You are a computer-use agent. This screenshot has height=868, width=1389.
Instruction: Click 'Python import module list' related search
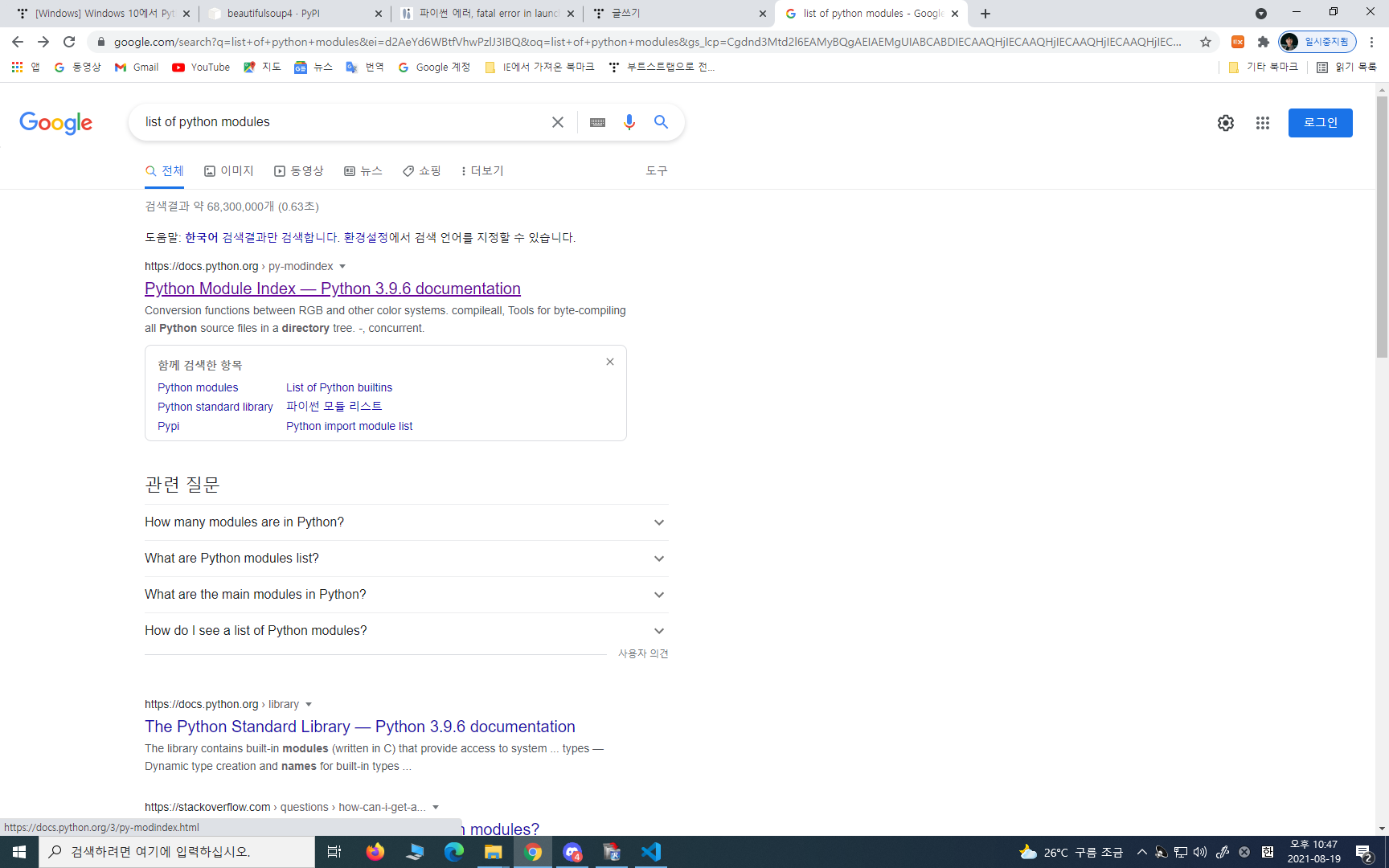point(349,426)
